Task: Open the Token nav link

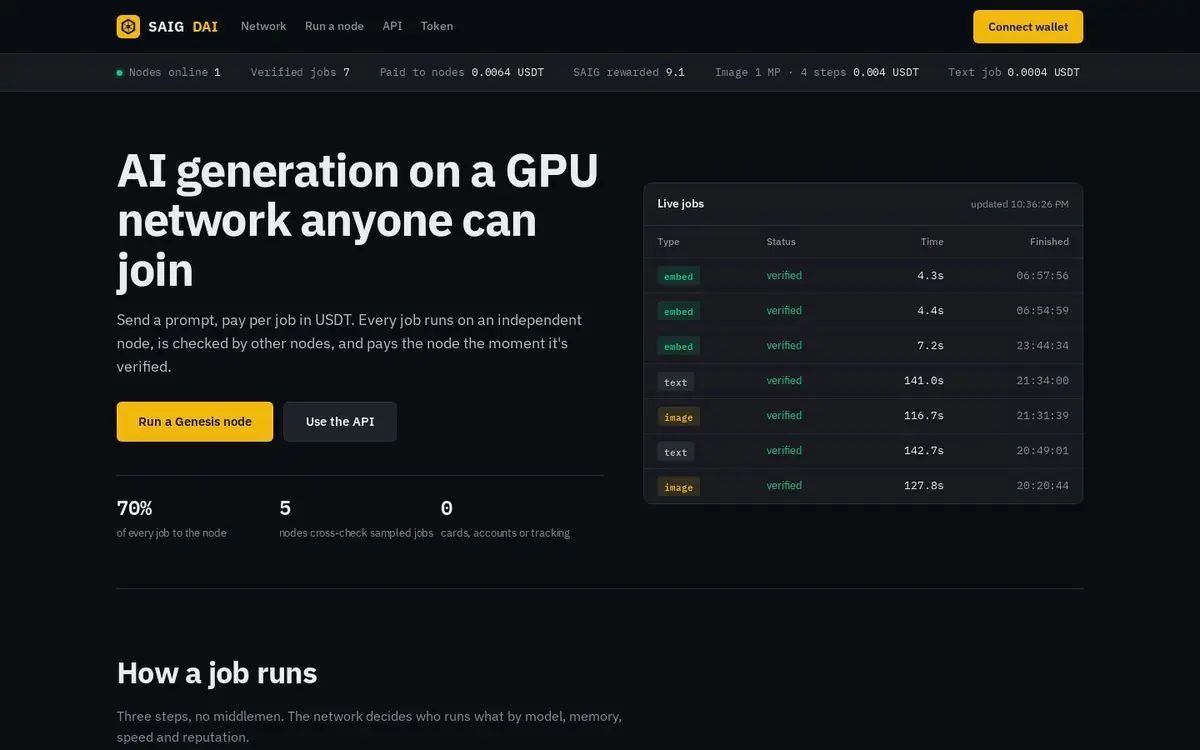Action: pyautogui.click(x=437, y=26)
